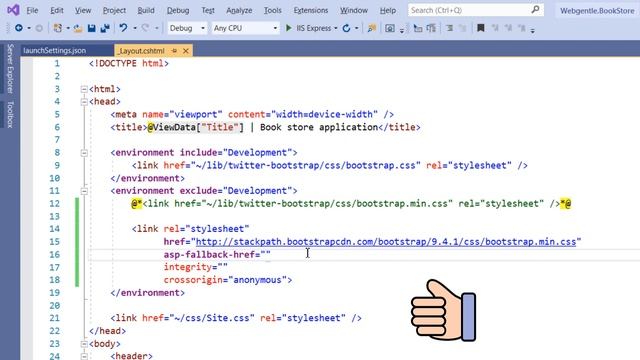Open the Toolbox side panel
This screenshot has height=360, width=640.
coord(10,115)
